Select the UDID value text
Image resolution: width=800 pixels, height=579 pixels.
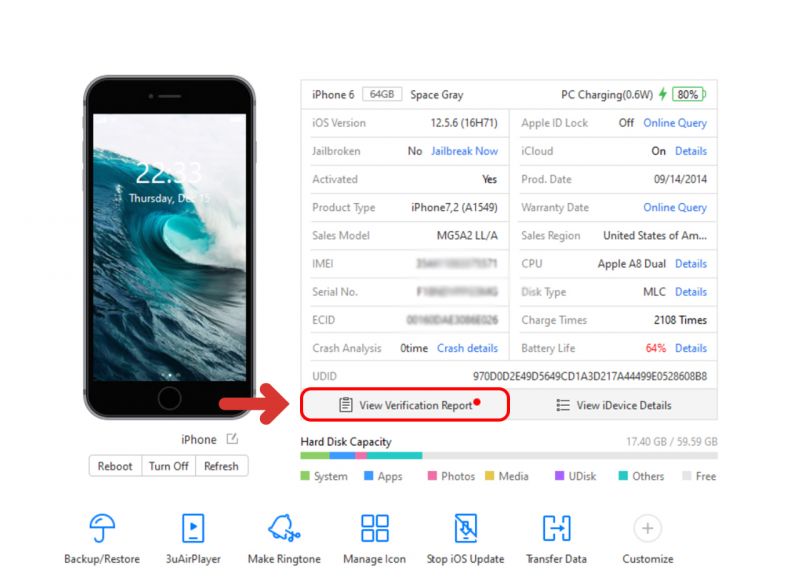click(x=589, y=376)
